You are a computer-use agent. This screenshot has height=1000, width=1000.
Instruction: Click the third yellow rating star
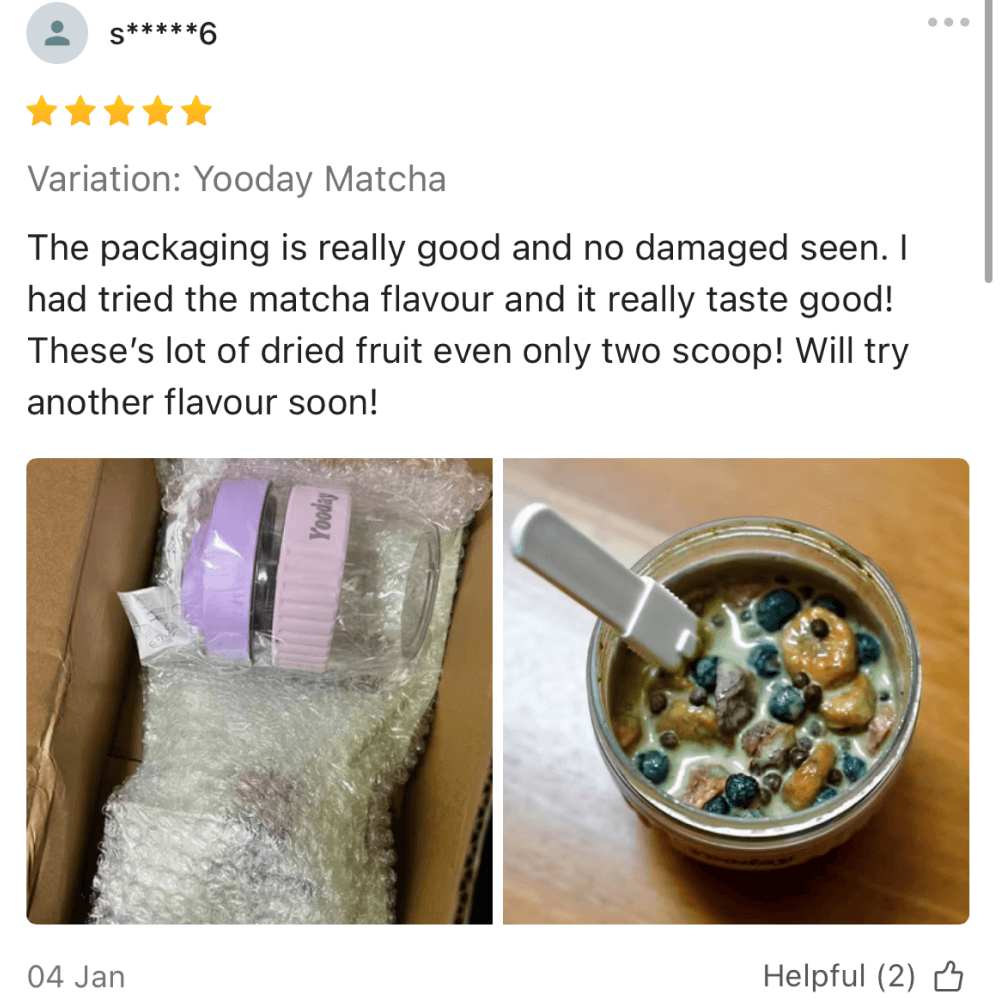point(119,111)
